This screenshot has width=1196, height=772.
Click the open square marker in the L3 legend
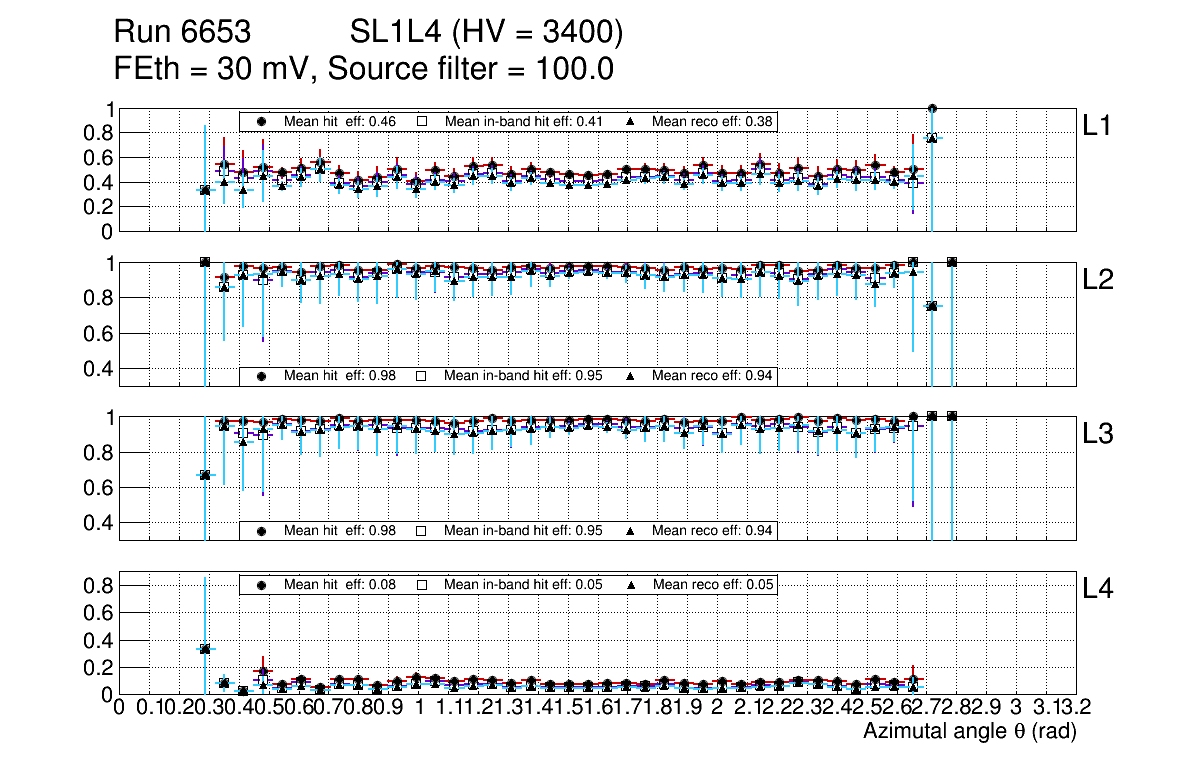(x=422, y=530)
